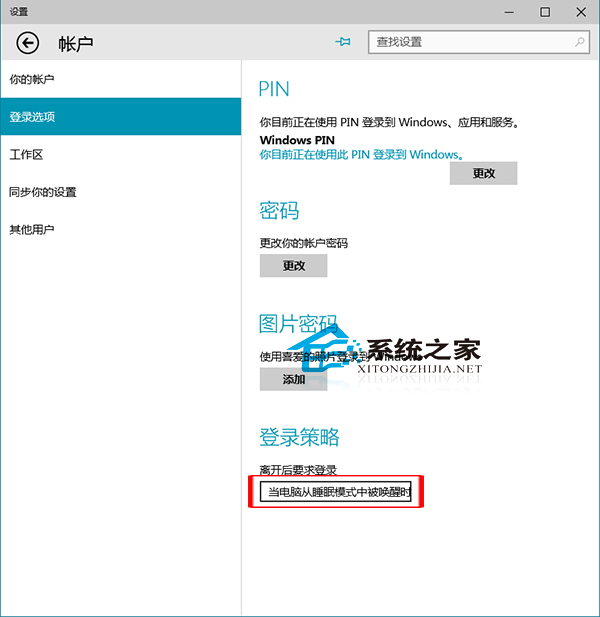Image resolution: width=600 pixels, height=617 pixels.
Task: Minimize the 设置 window
Action: 509,12
